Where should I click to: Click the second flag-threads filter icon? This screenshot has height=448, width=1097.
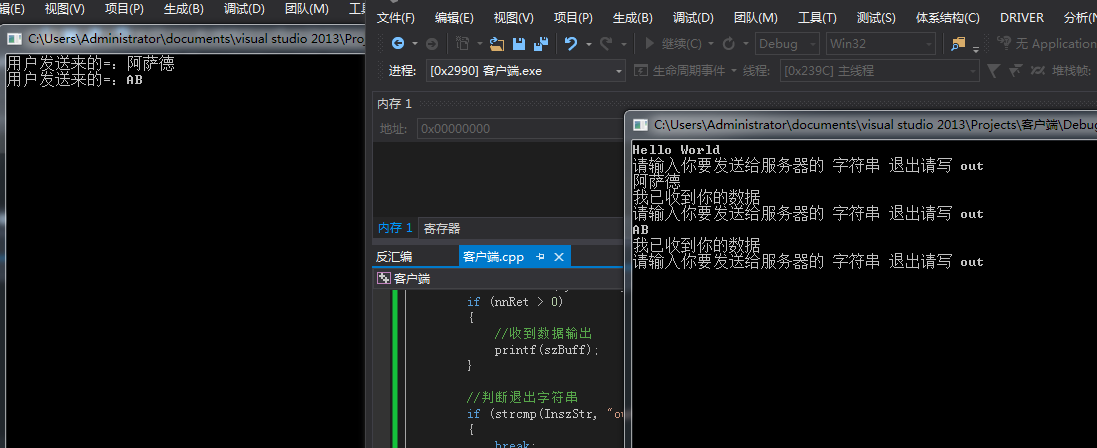pyautogui.click(x=1017, y=71)
